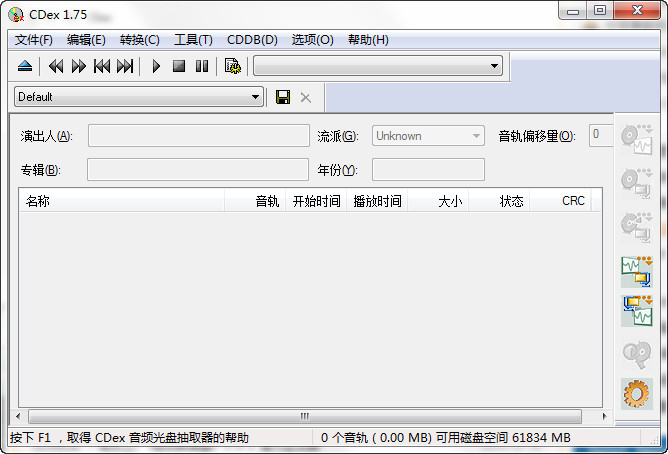
Task: Click convert WAV to compressed audio icon
Action: 637,272
